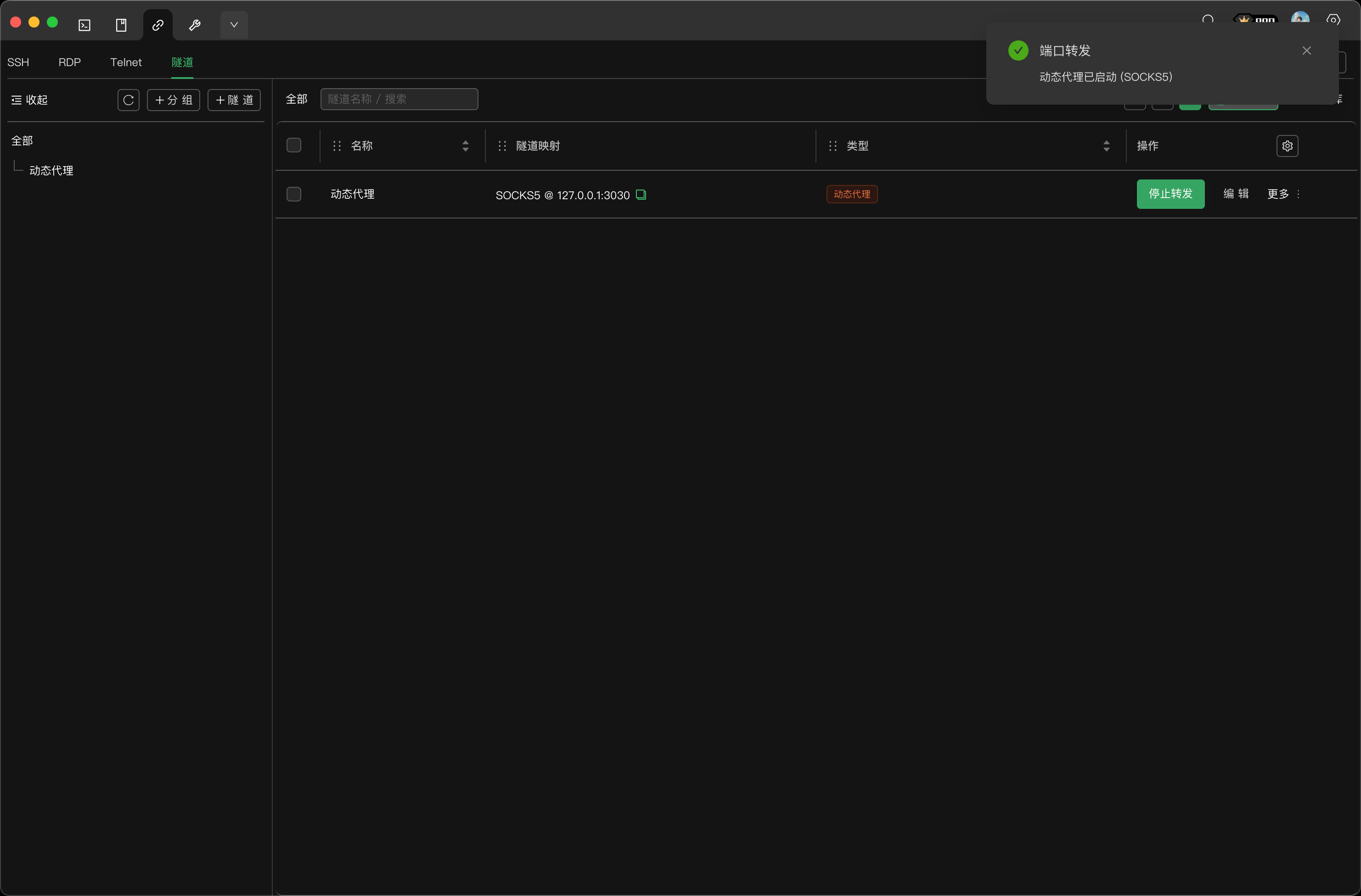Screen dimensions: 1361x896
Task: Open column settings gear icon in table header
Action: coord(1287,146)
